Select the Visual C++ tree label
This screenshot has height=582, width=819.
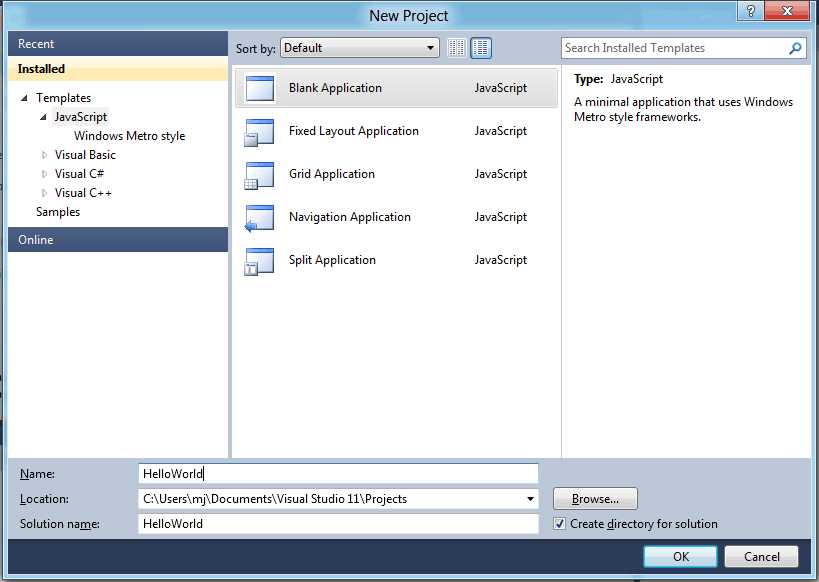83,193
